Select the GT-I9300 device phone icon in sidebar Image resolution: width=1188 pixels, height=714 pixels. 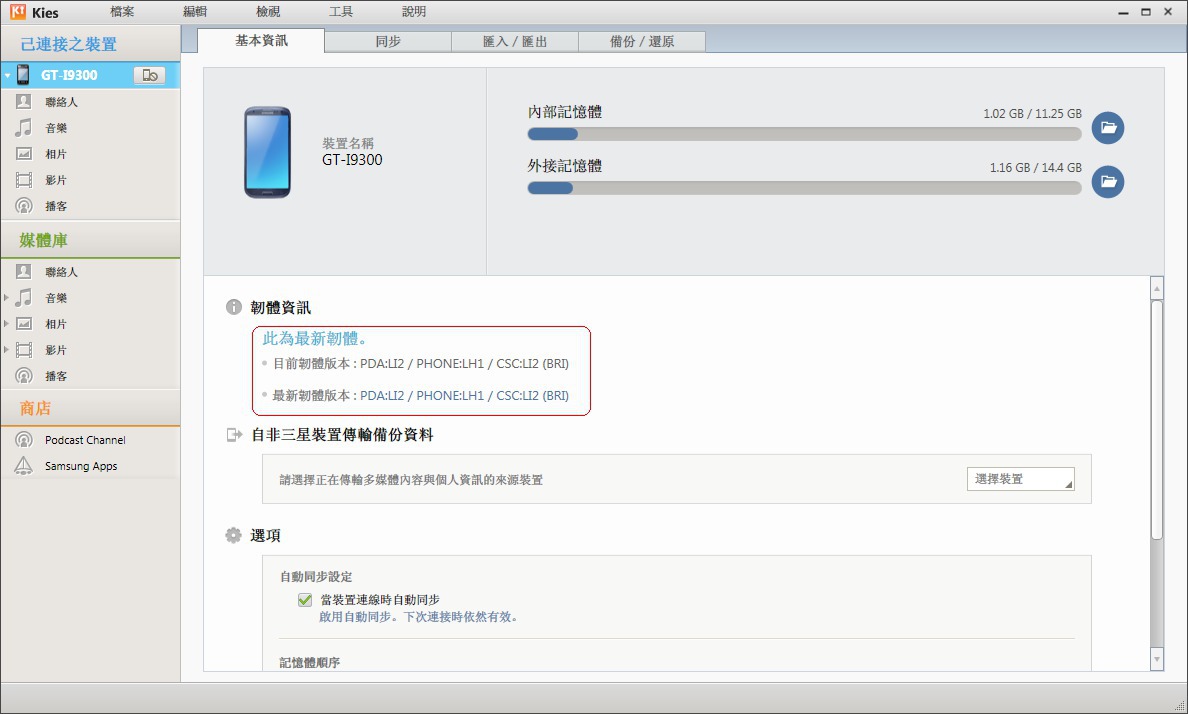click(23, 74)
